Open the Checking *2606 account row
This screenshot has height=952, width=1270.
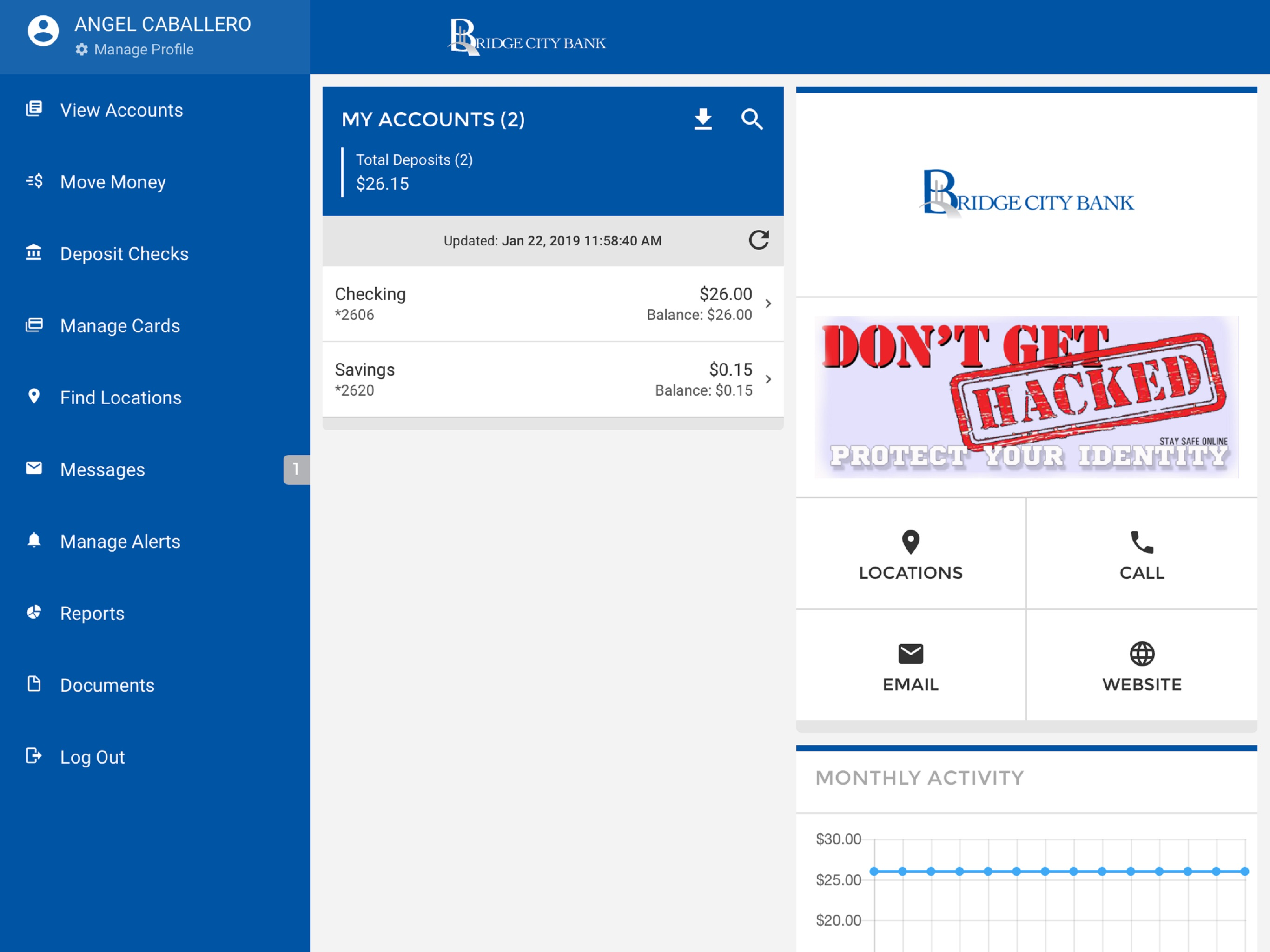click(x=553, y=304)
